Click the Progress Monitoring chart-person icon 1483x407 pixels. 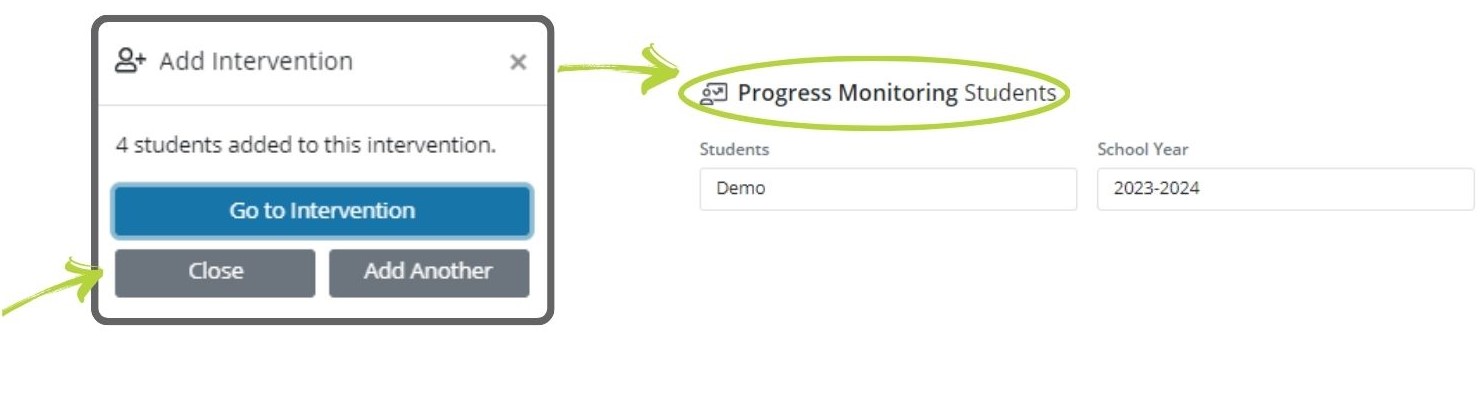[x=714, y=94]
